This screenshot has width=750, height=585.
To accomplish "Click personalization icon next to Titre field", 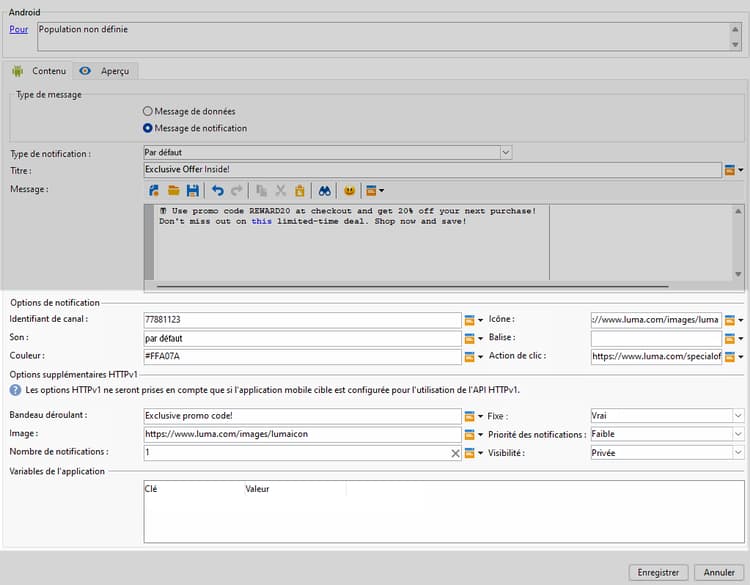I will click(729, 170).
